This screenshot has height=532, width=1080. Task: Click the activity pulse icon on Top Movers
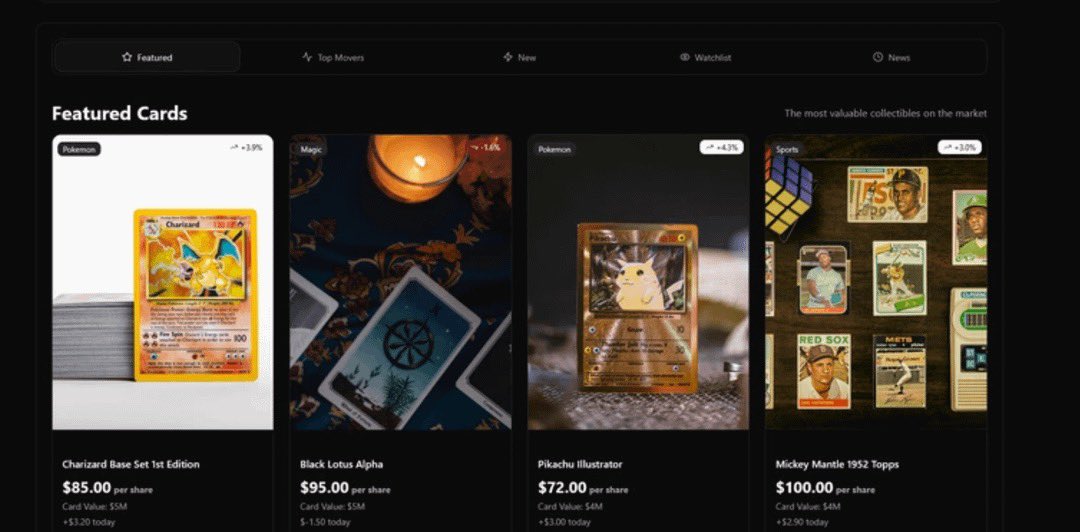307,57
